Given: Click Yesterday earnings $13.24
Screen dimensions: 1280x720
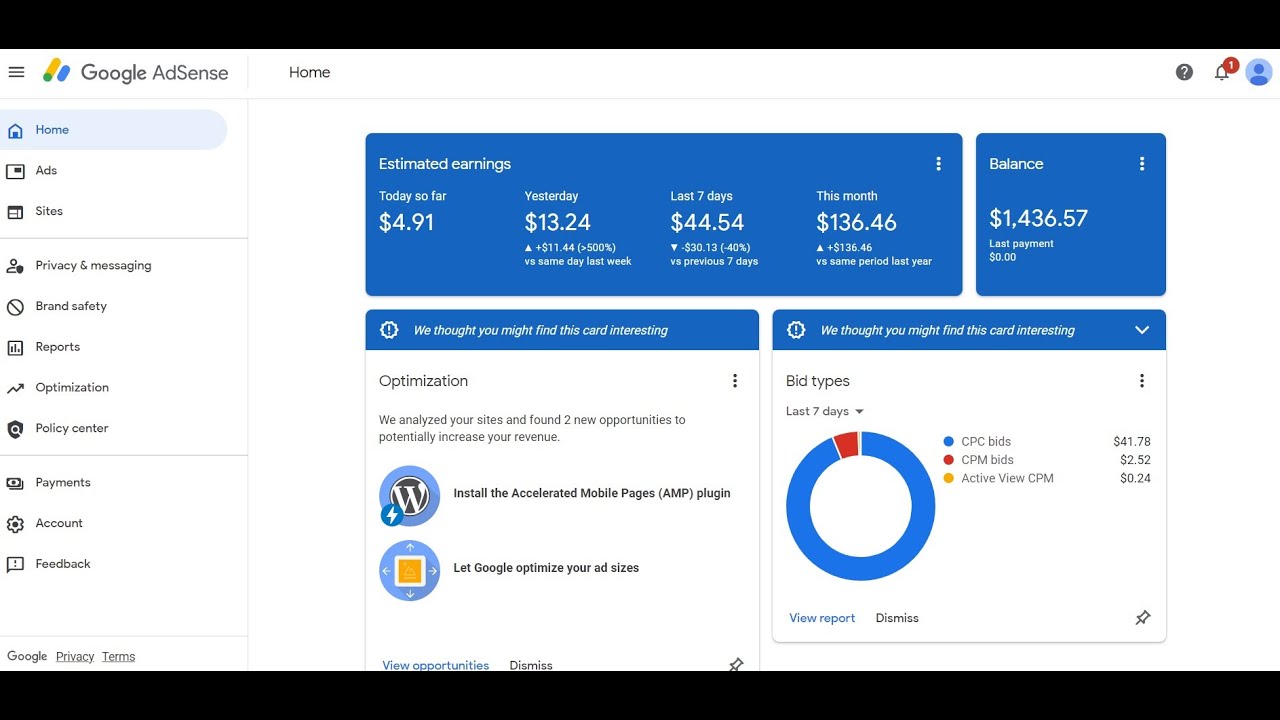Looking at the screenshot, I should point(558,222).
